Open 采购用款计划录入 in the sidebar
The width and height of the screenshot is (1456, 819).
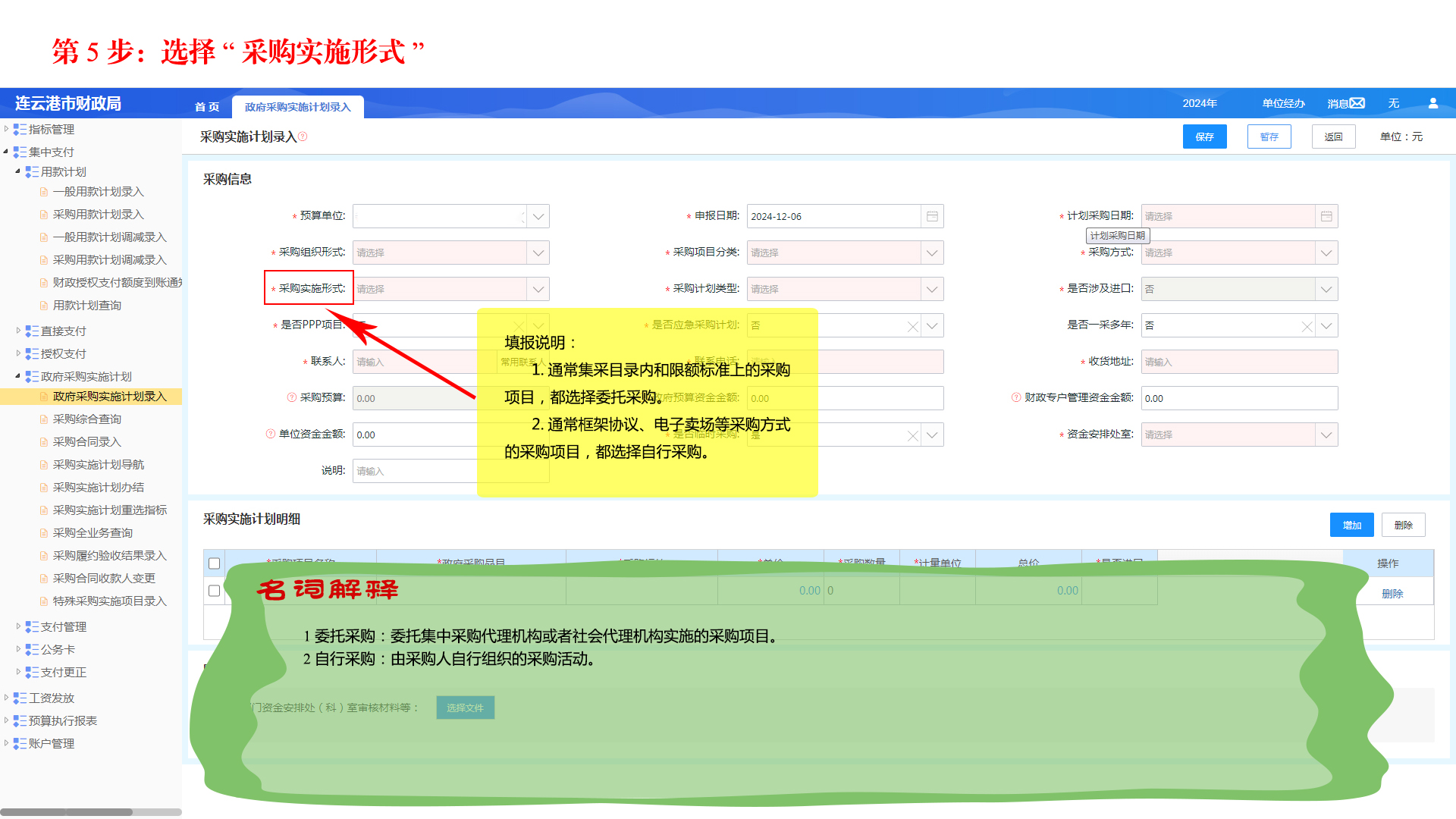click(99, 215)
